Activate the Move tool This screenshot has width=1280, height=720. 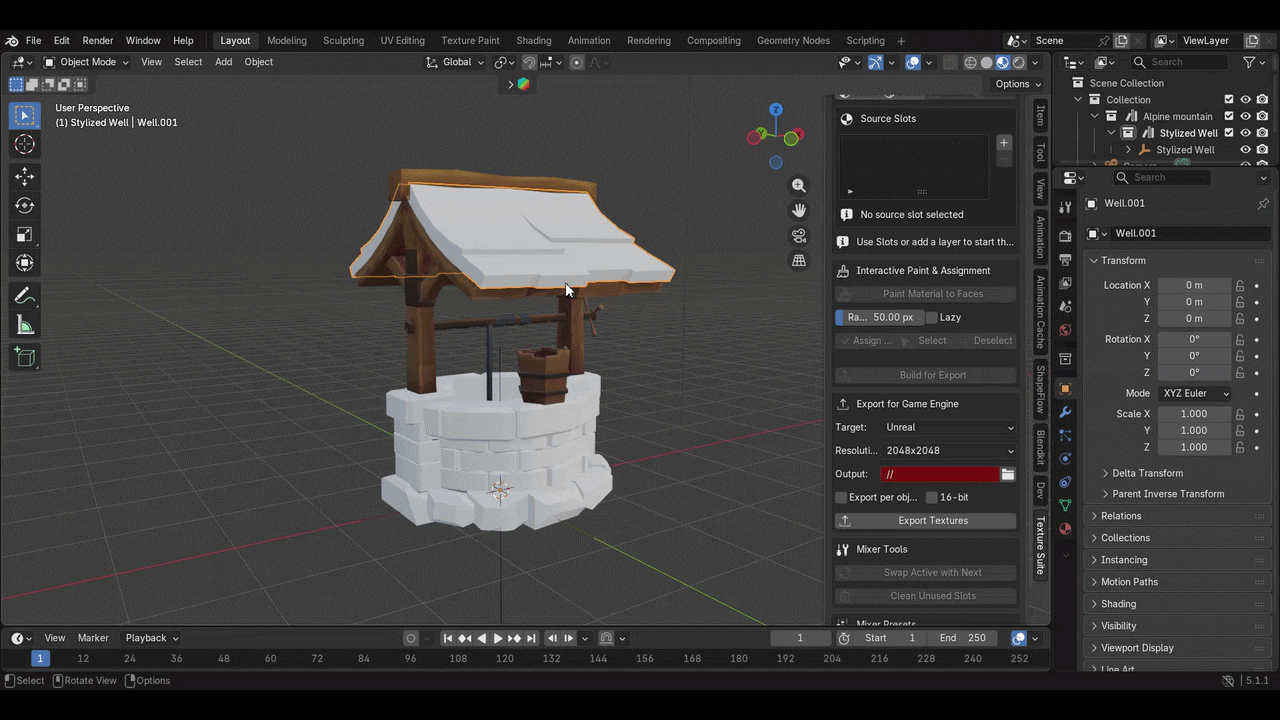25,176
